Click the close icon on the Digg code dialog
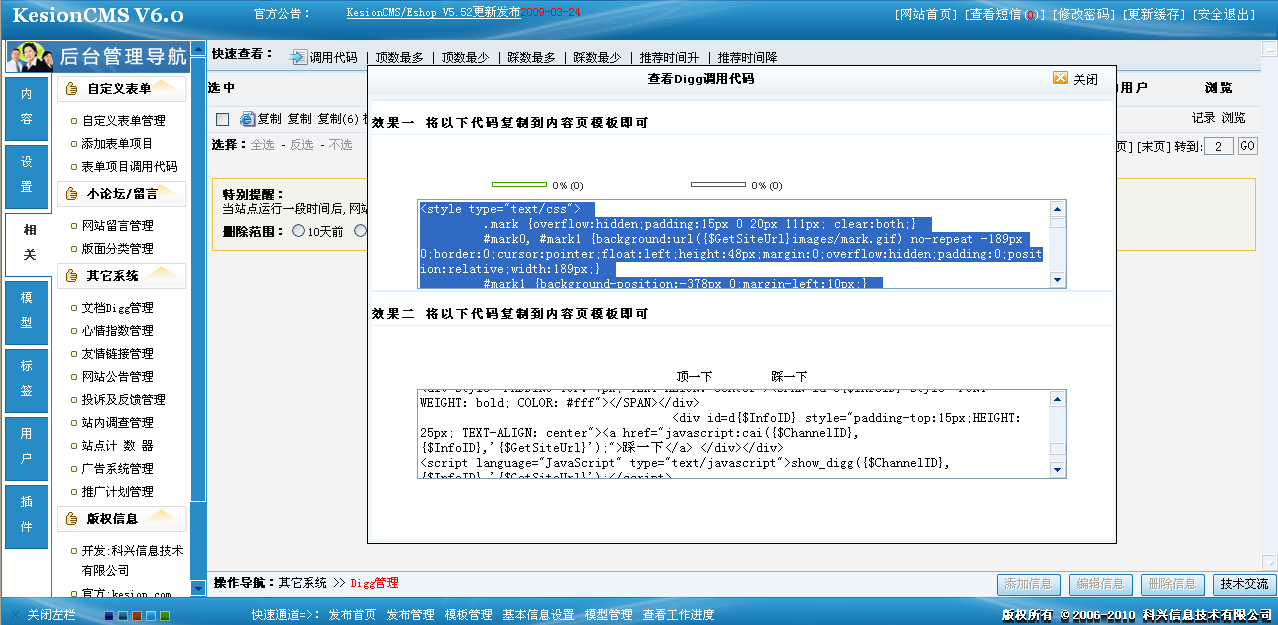 click(1060, 79)
